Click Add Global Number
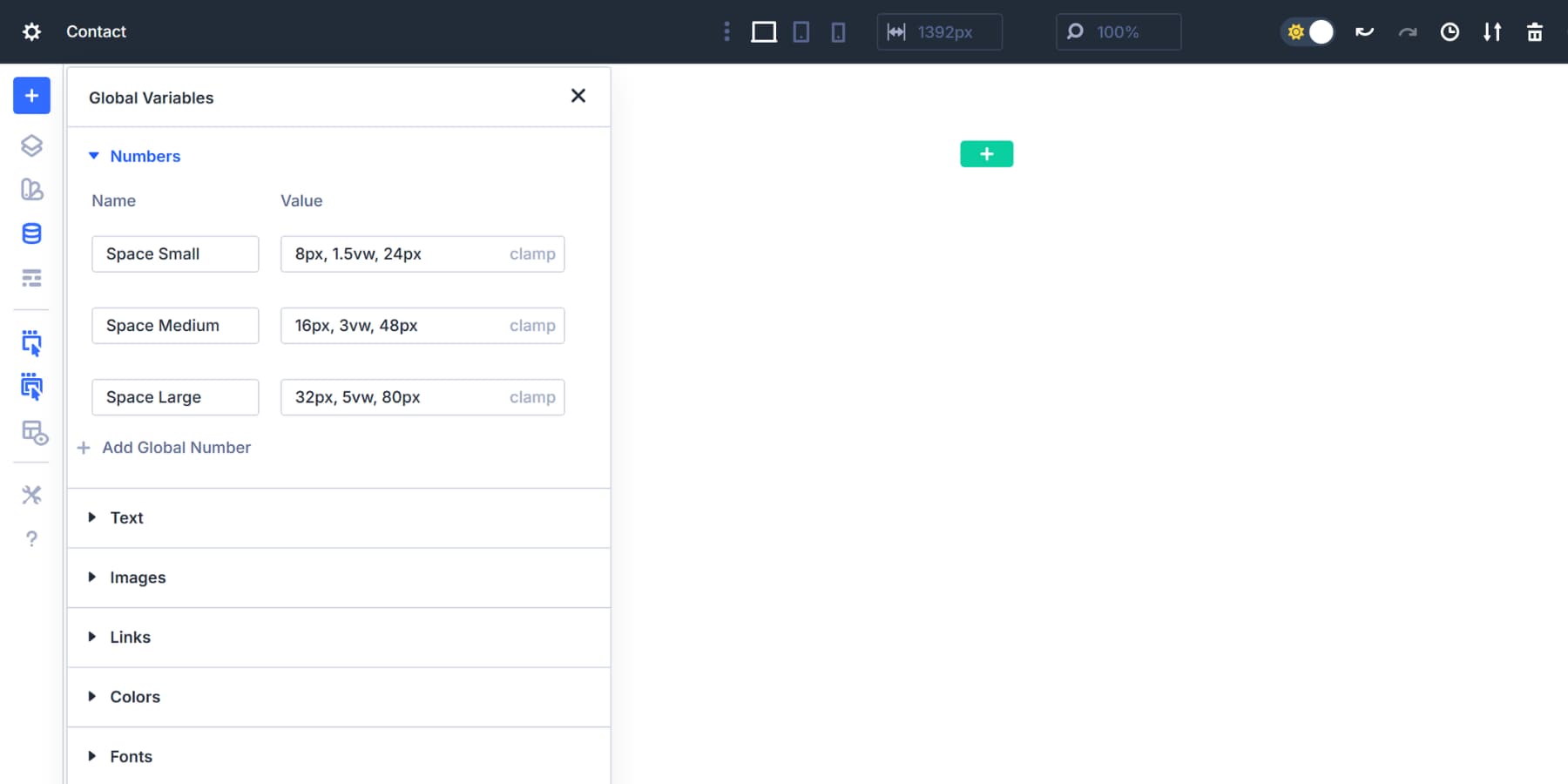The height and width of the screenshot is (784, 1568). pyautogui.click(x=164, y=447)
